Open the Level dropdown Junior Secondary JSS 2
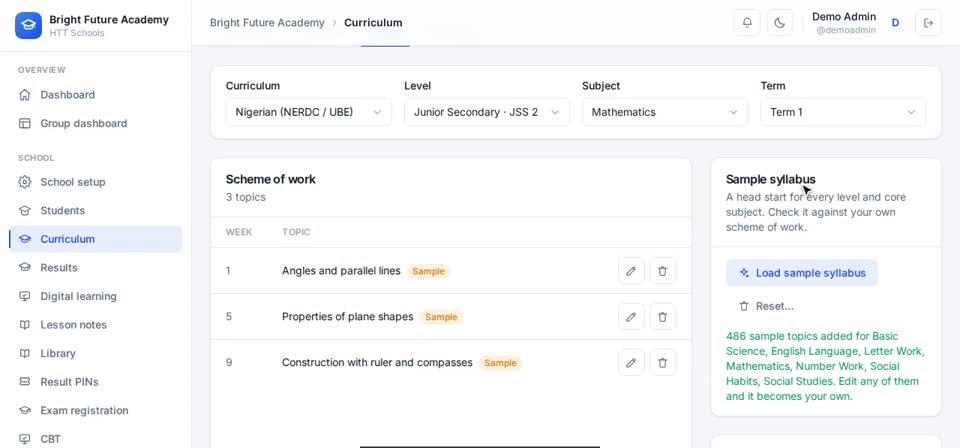 point(487,113)
